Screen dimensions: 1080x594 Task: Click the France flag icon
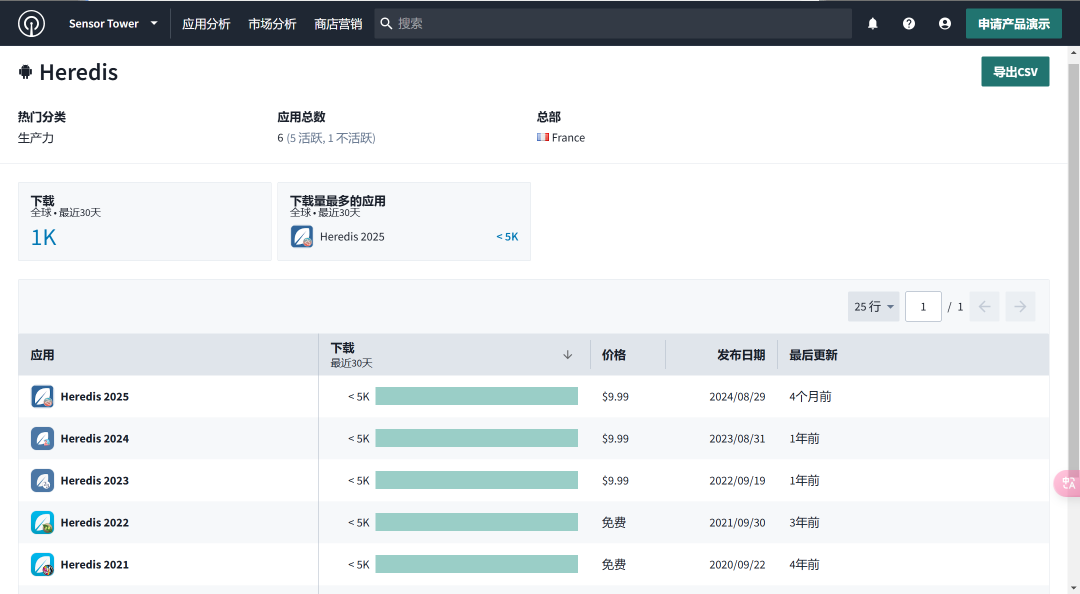[x=543, y=137]
